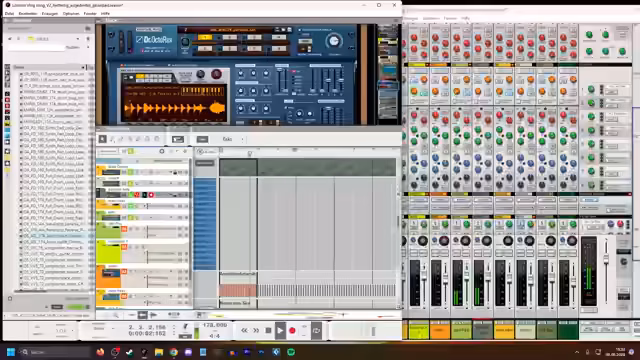
Task: Enable loop slot 1 on Dr. Octo Rex
Action: coord(205,37)
